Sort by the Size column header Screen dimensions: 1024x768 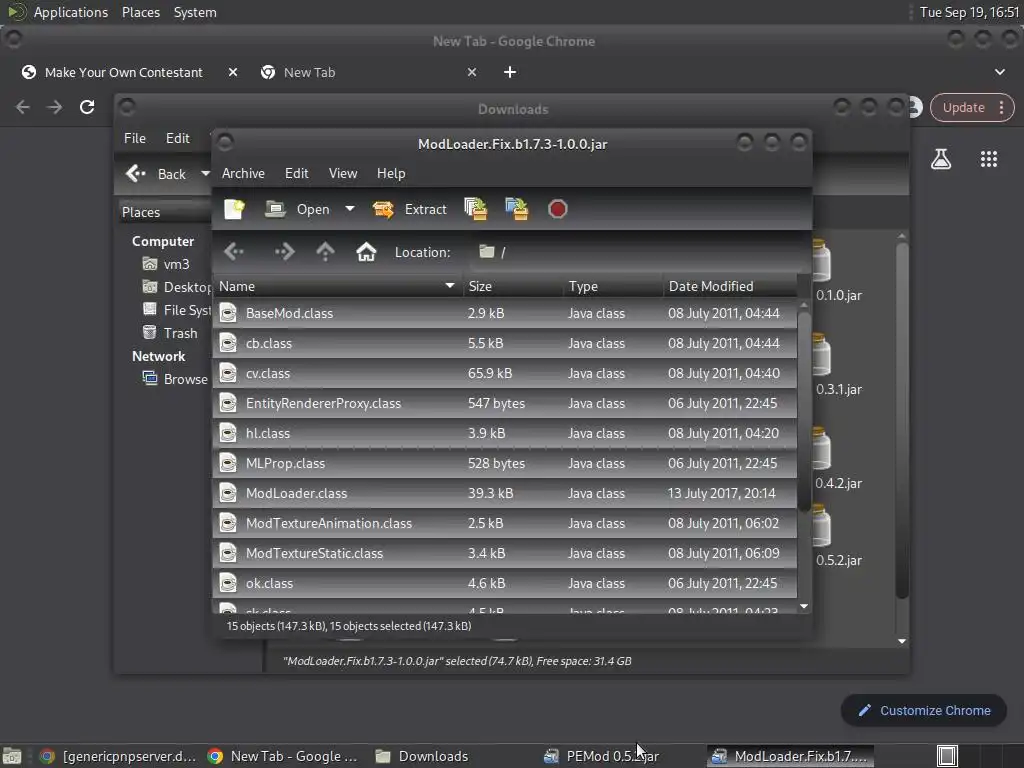513,286
